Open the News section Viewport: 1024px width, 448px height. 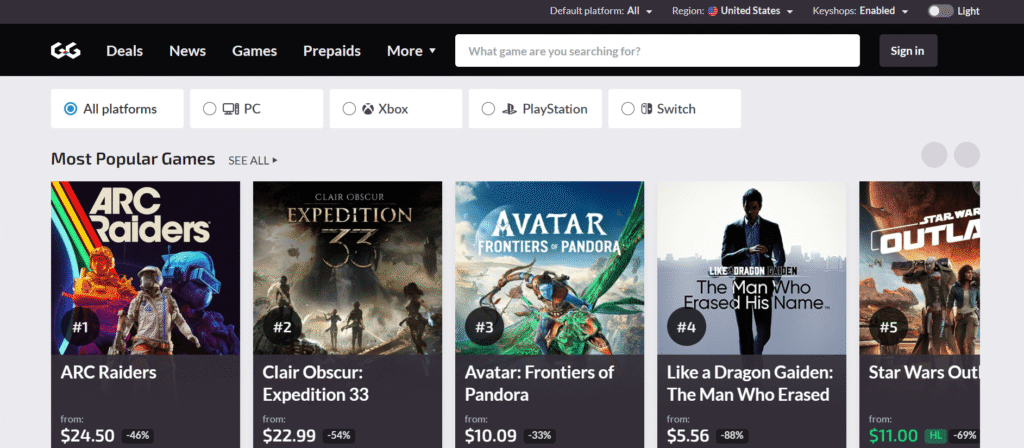pyautogui.click(x=187, y=51)
